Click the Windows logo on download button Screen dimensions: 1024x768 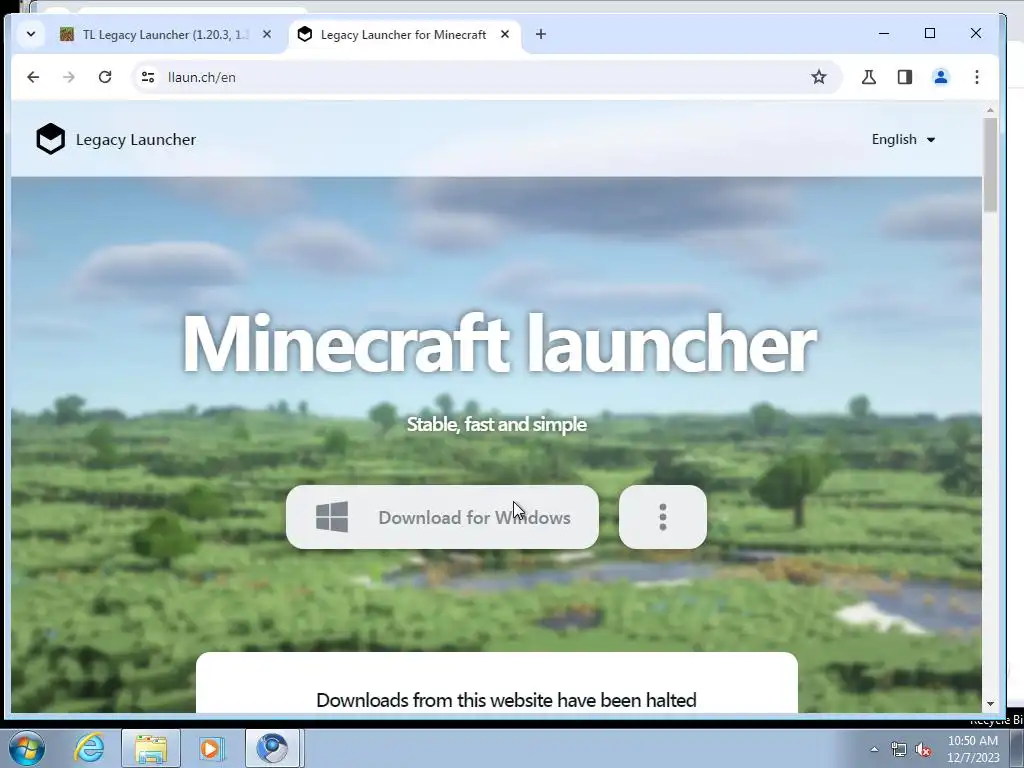click(x=332, y=517)
